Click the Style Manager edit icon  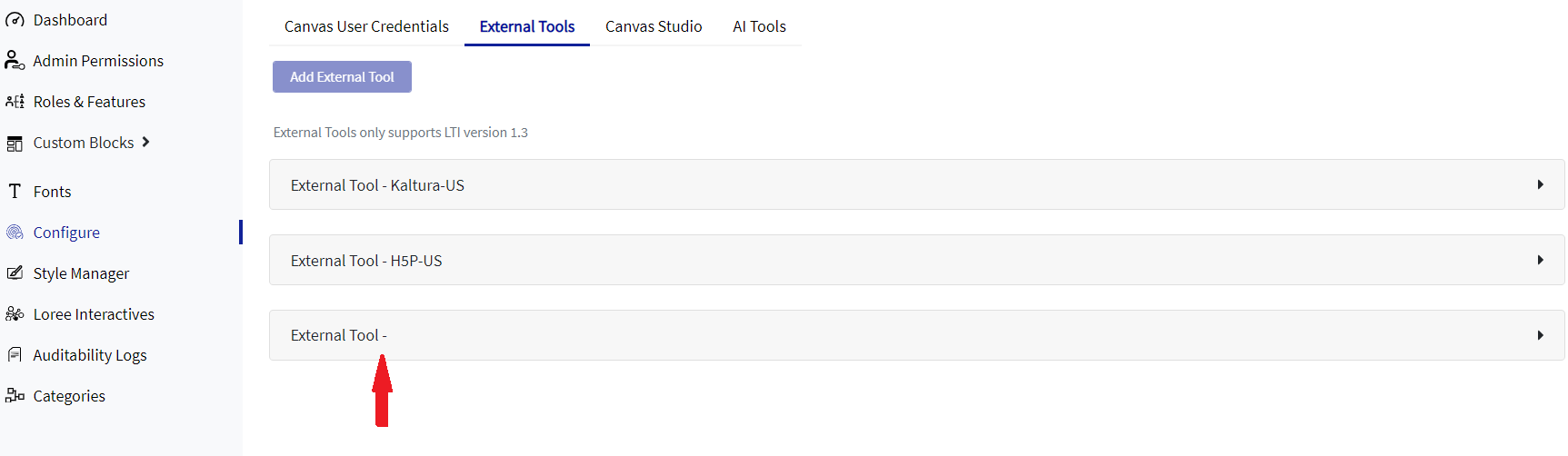point(15,273)
